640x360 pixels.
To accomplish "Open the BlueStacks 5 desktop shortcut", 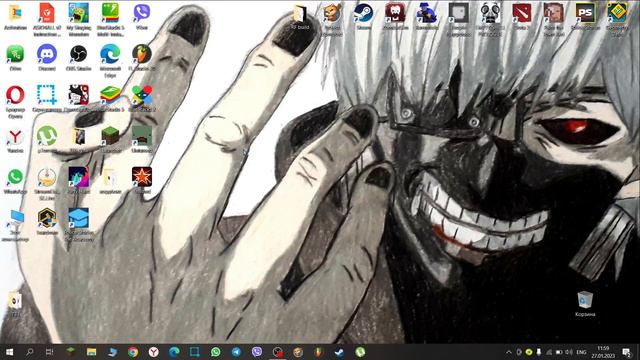I will click(x=110, y=95).
